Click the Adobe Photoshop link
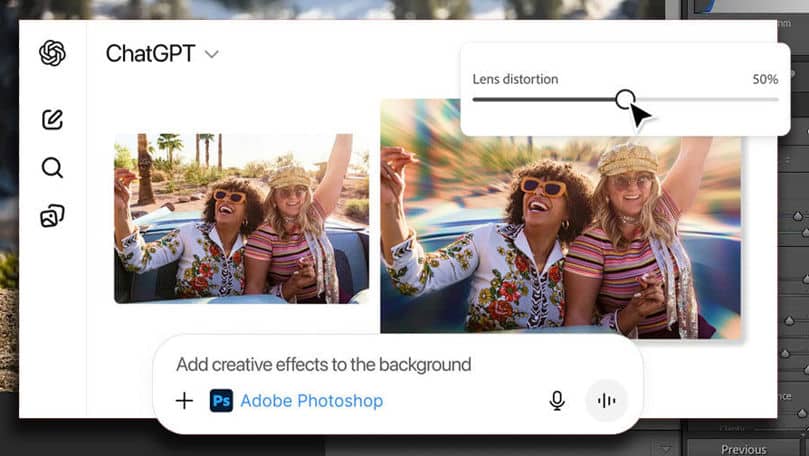Viewport: 809px width, 456px height. (311, 401)
